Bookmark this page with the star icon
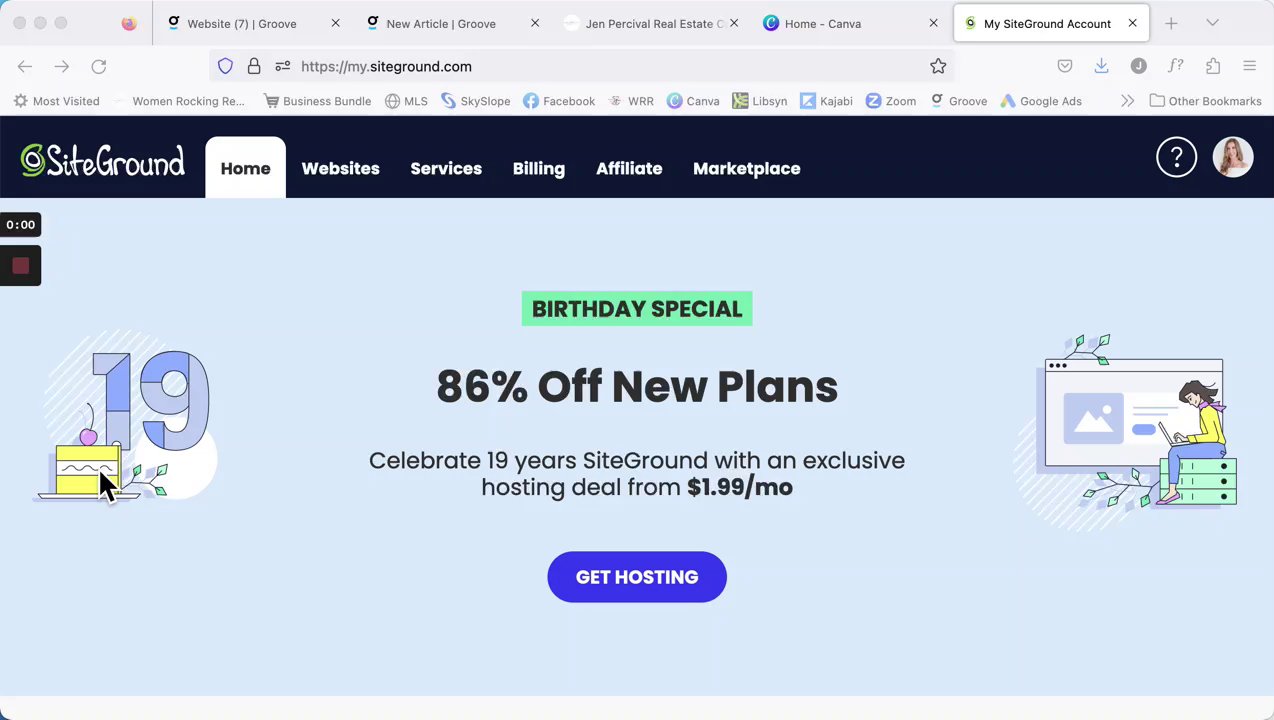The height and width of the screenshot is (720, 1274). (x=938, y=66)
